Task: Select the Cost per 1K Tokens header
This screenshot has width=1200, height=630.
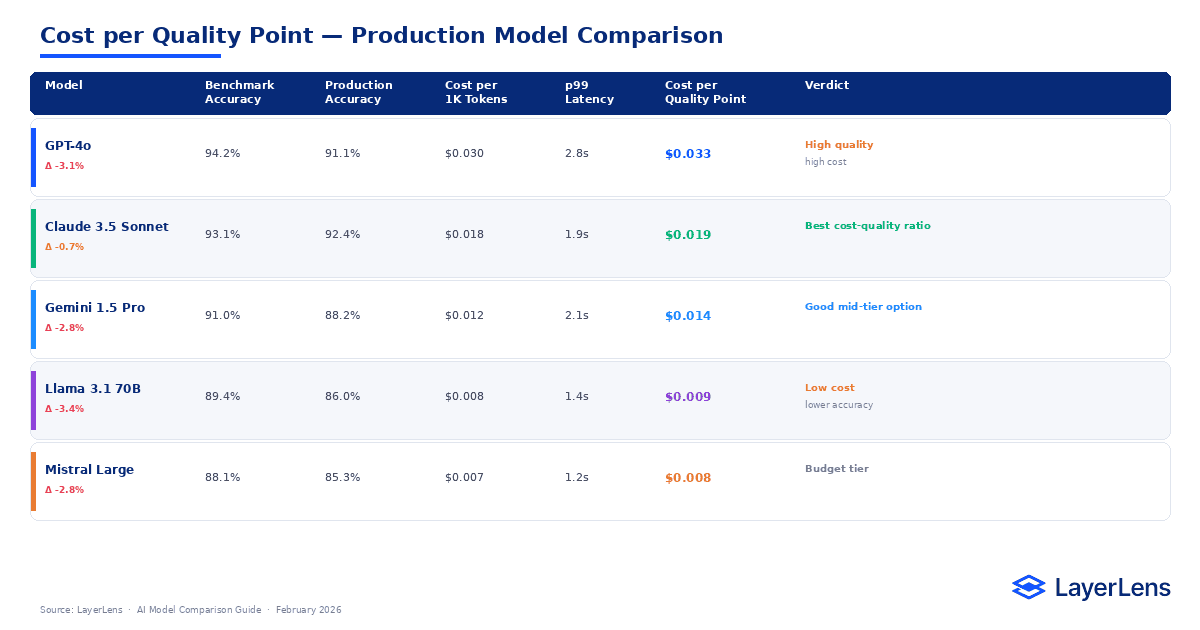Action: coord(476,92)
